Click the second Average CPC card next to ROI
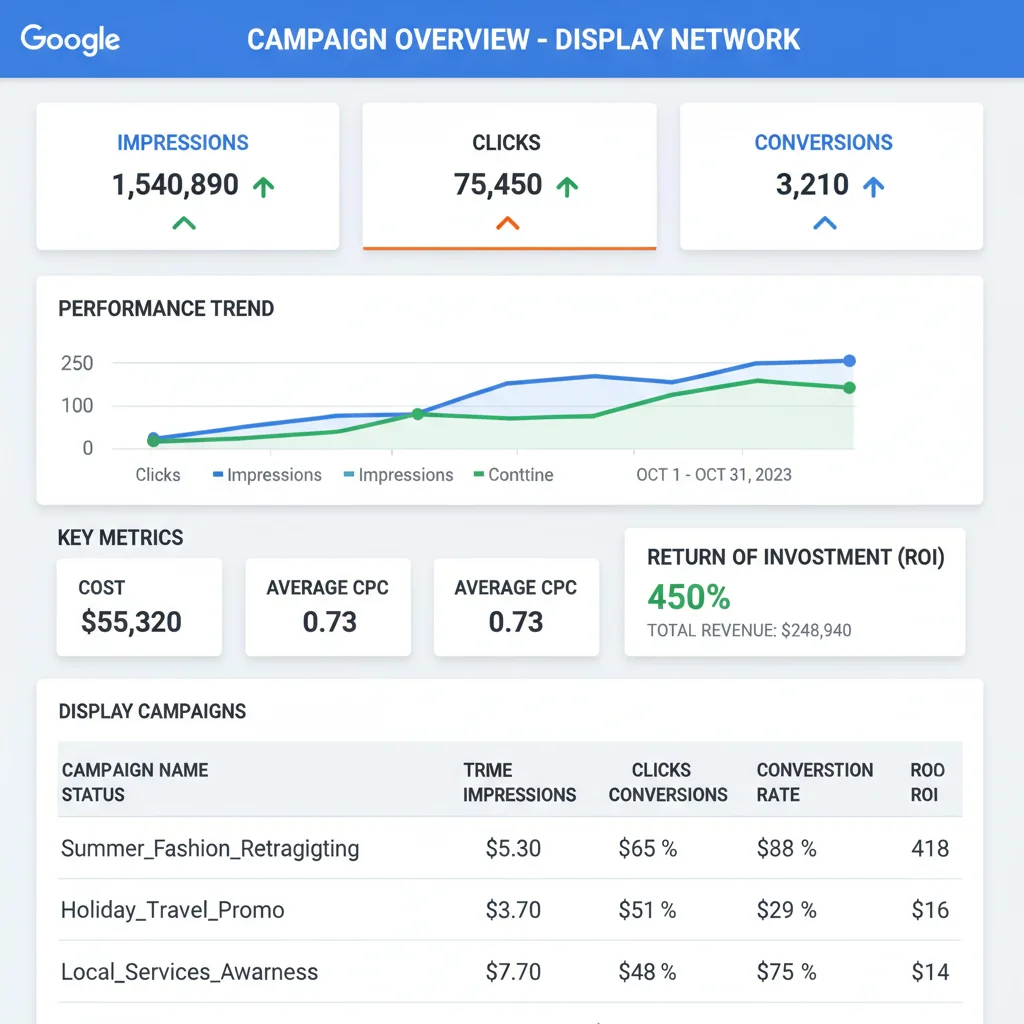1024x1024 pixels. [516, 607]
